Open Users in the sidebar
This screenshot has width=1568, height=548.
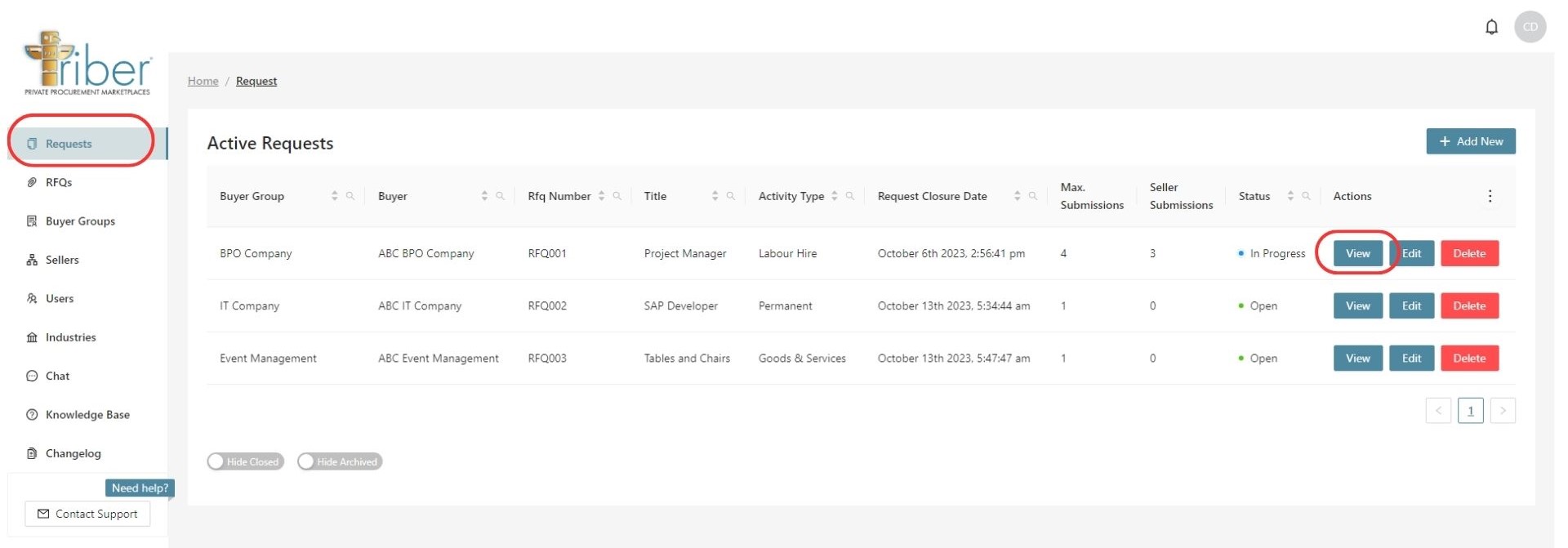pyautogui.click(x=87, y=298)
